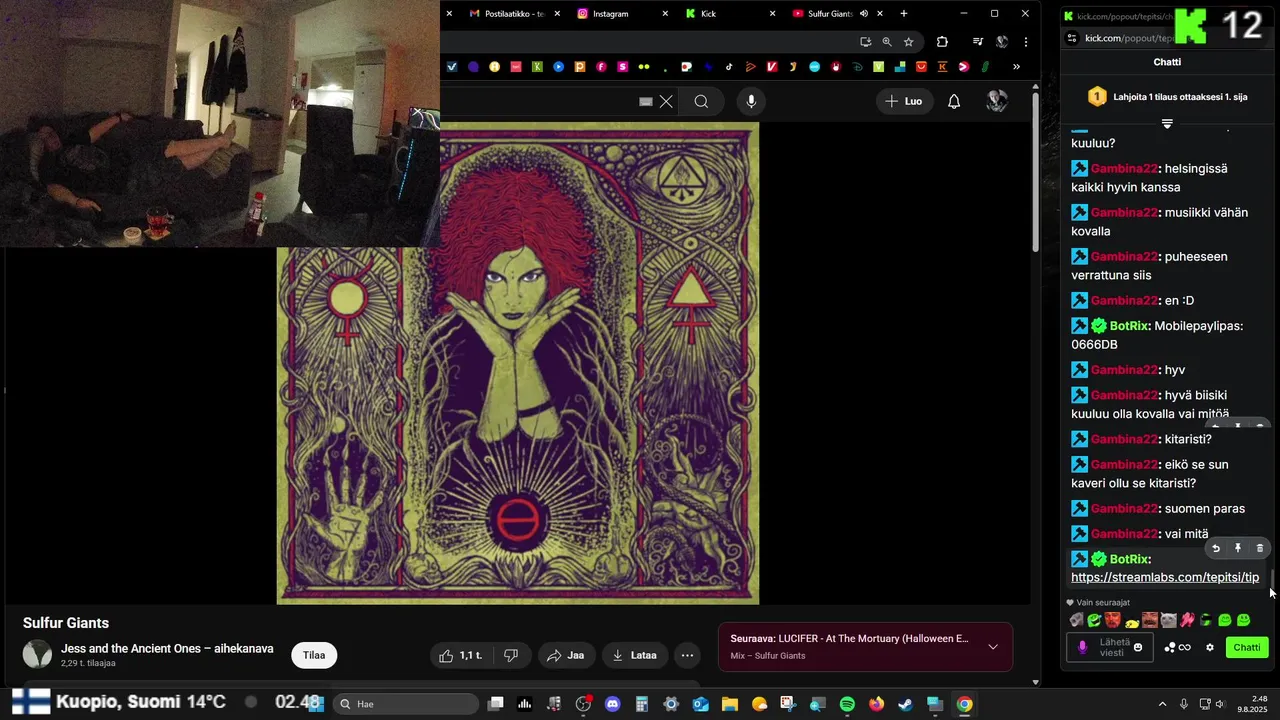Open Jess and the Ancient Ones channel
The image size is (1280, 720).
[167, 648]
